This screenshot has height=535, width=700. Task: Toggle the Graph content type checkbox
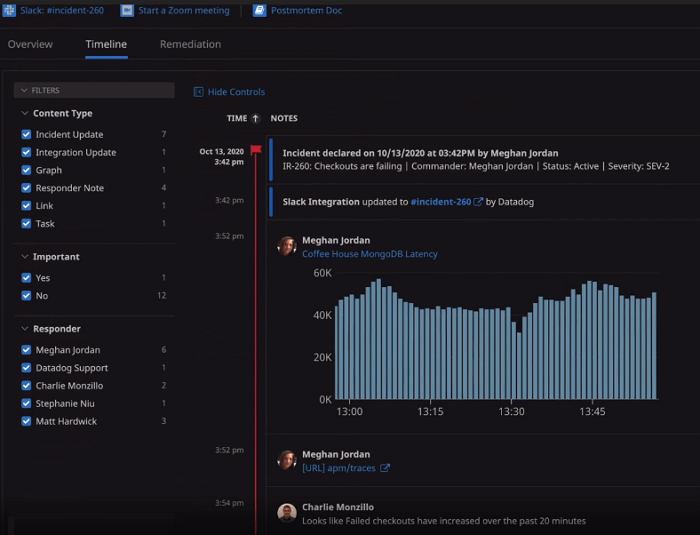coord(26,170)
